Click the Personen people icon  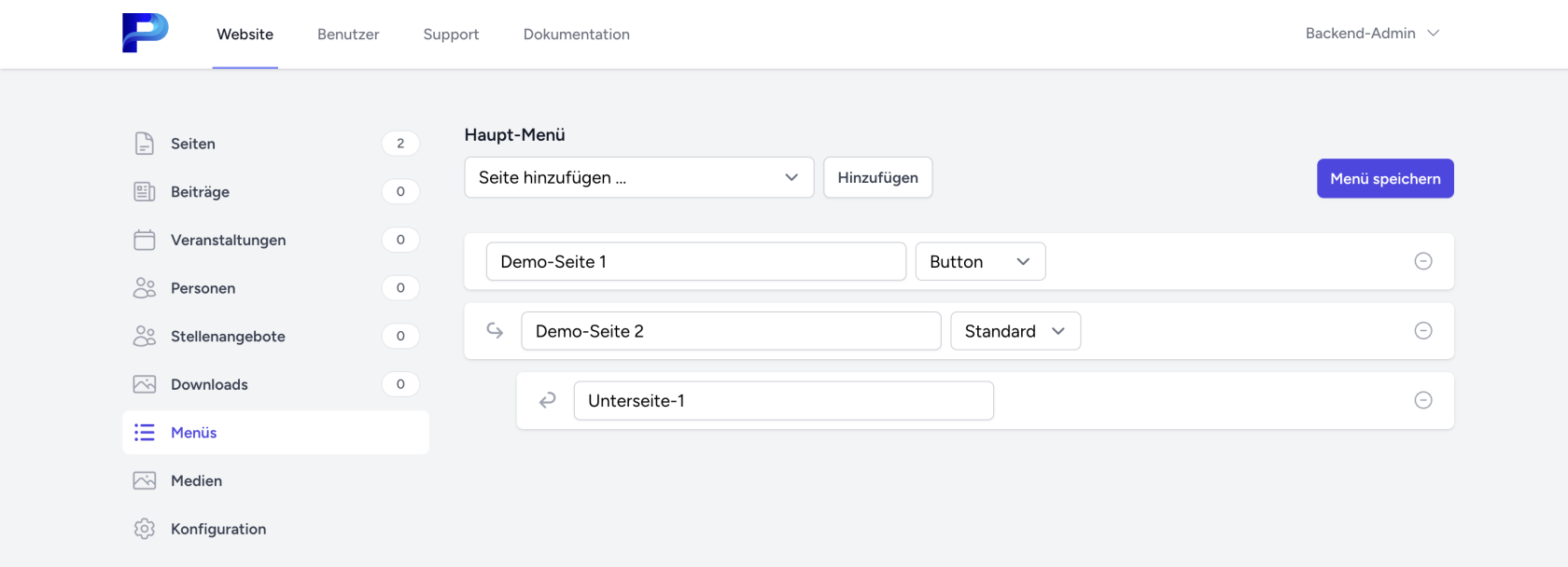tap(144, 288)
